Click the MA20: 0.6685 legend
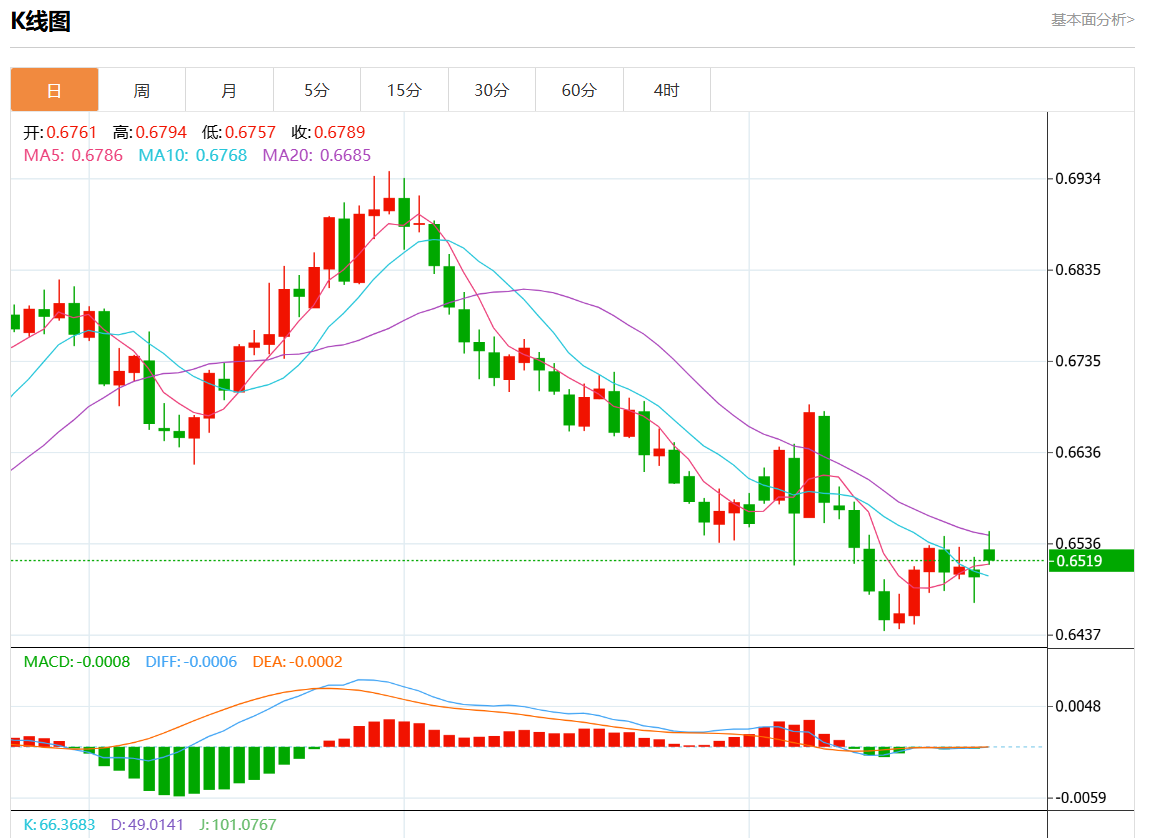This screenshot has height=838, width=1162. click(x=316, y=156)
